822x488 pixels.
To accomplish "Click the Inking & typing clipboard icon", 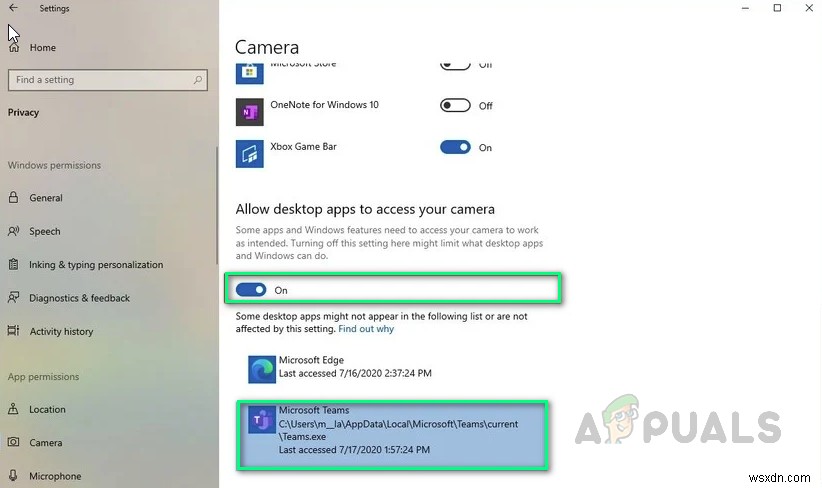I will pyautogui.click(x=14, y=264).
